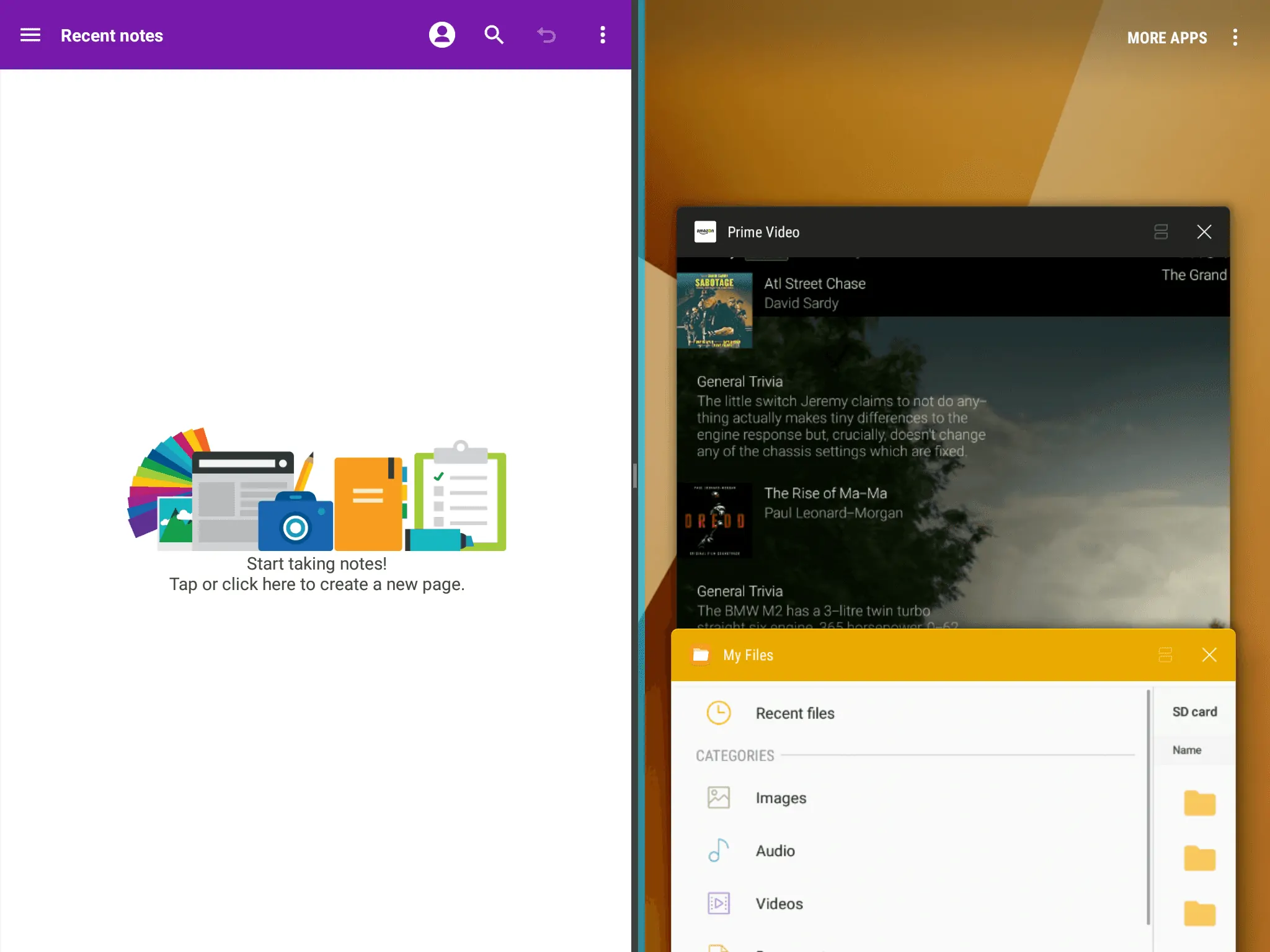The height and width of the screenshot is (952, 1270).
Task: Tap MORE APPS button
Action: click(x=1167, y=38)
